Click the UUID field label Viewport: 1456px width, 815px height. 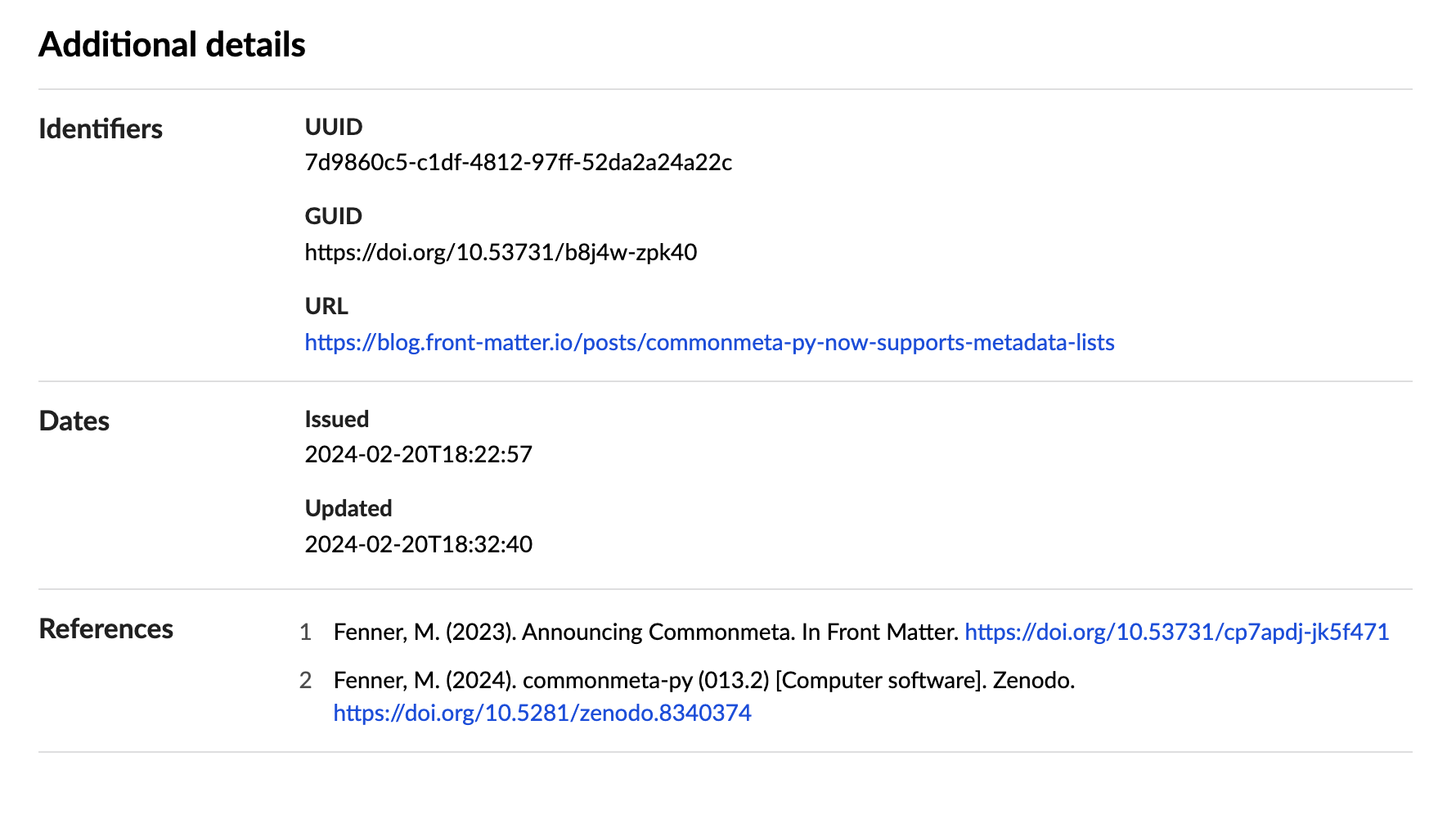tap(333, 127)
